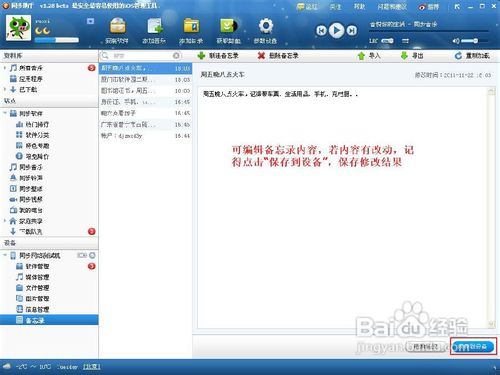Play the current track
The height and width of the screenshot is (375, 500).
(x=336, y=30)
